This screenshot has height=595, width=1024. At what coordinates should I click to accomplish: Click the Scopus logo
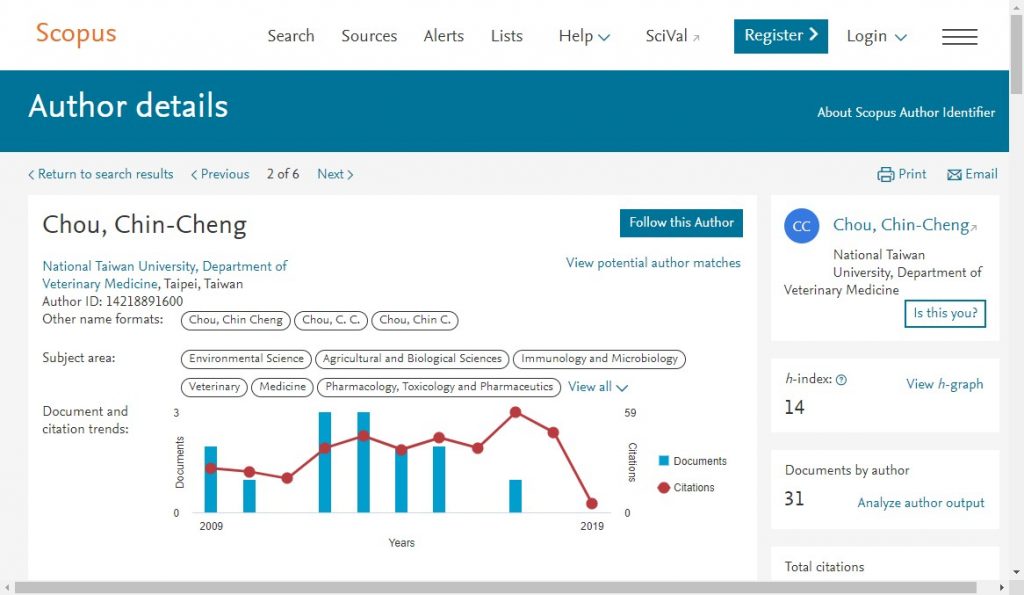coord(76,33)
